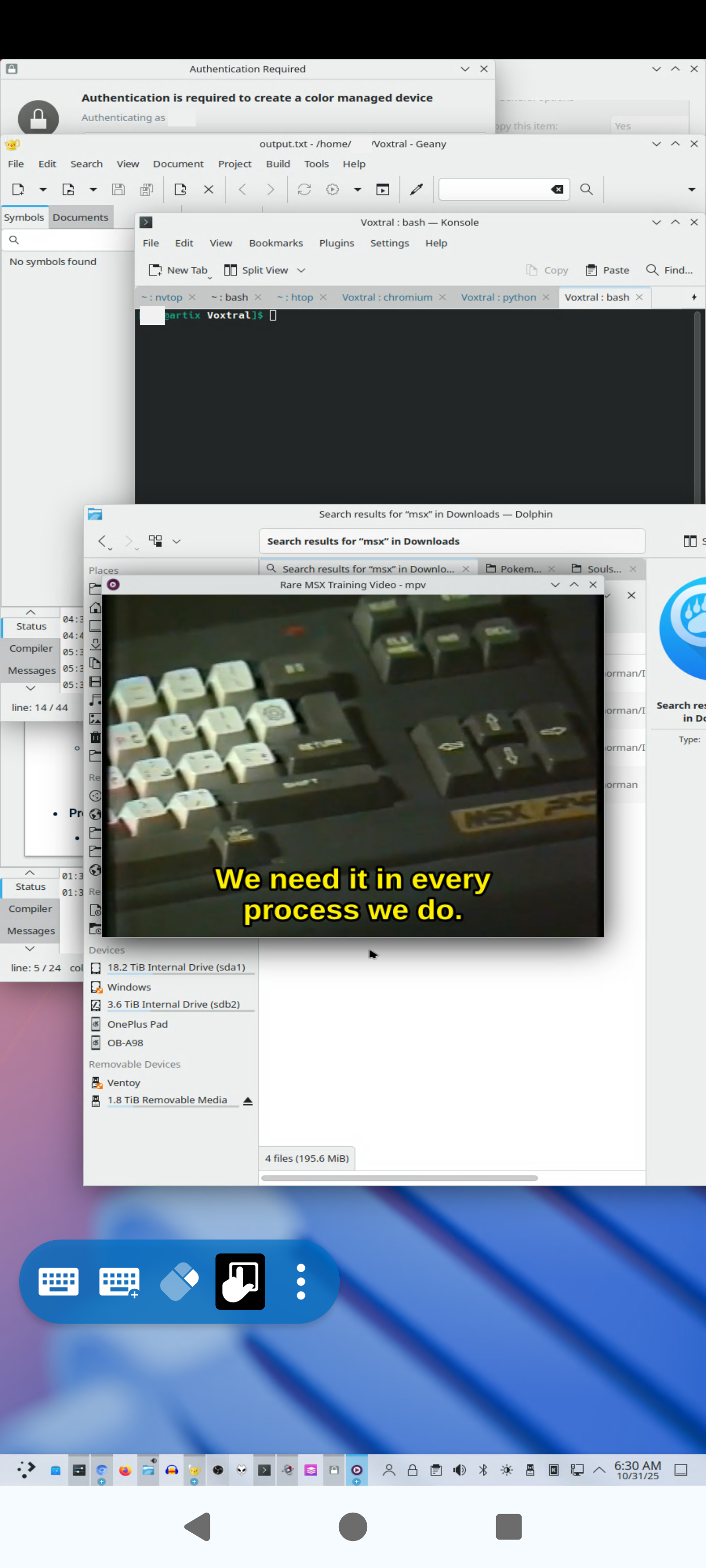Open the virtual keyboard from floating toolbar

pos(58,1281)
